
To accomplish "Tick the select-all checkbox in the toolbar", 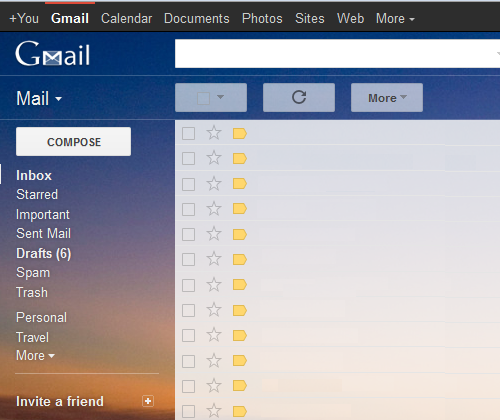I will coord(203,98).
